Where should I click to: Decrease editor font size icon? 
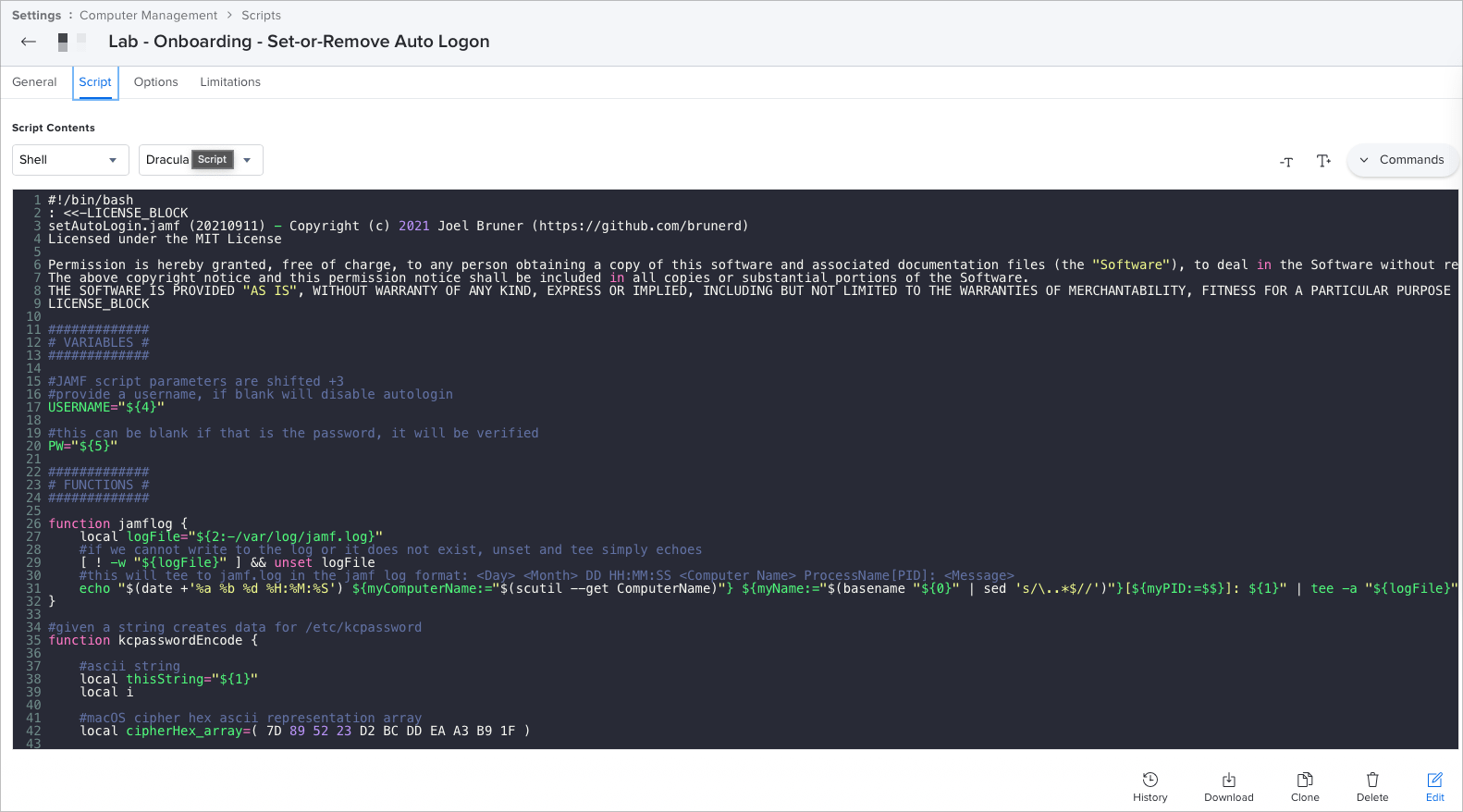tap(1286, 161)
